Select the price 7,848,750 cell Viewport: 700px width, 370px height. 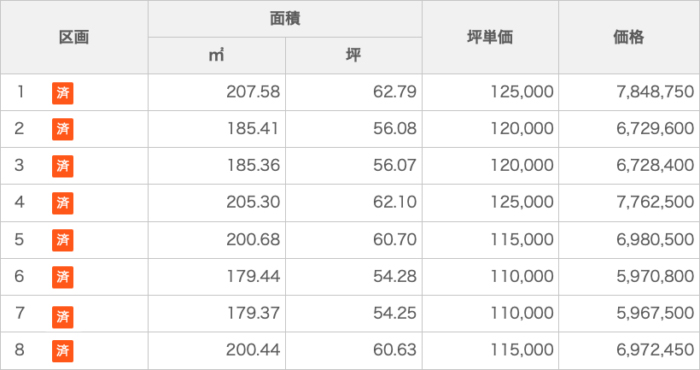tap(629, 92)
